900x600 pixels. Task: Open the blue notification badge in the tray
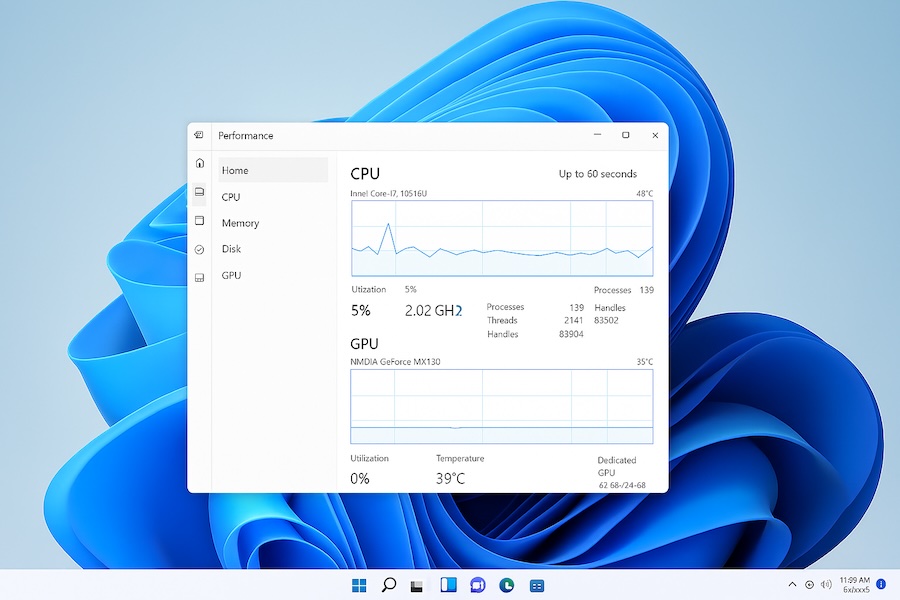point(881,585)
